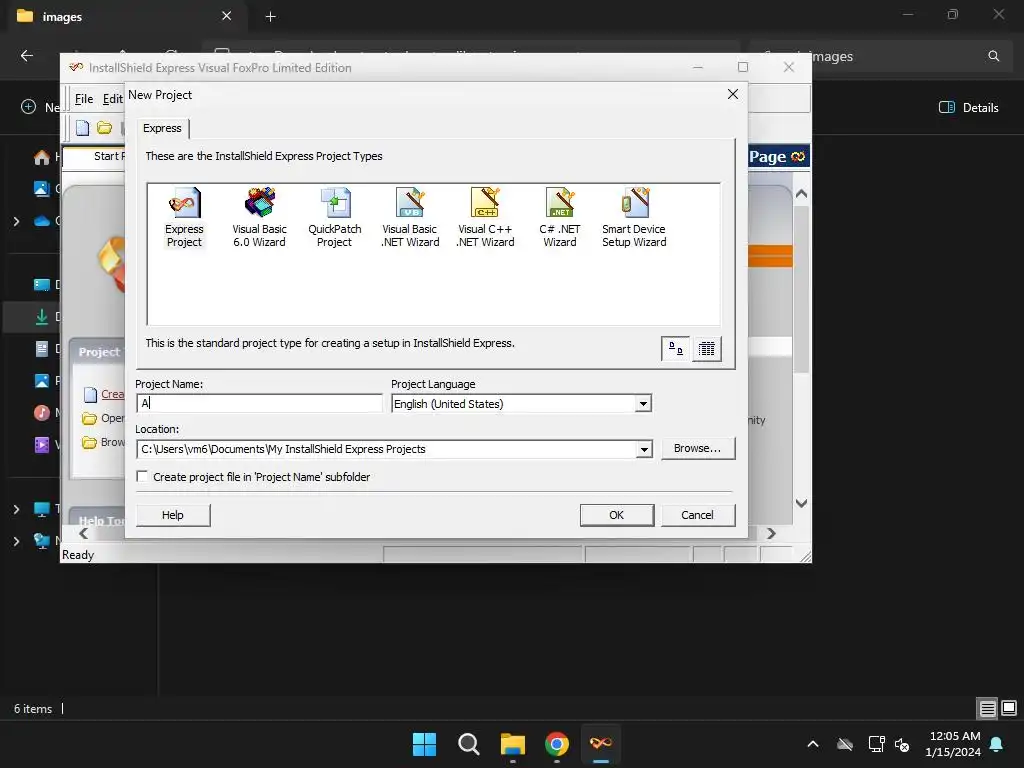Switch project list to details list view

707,349
